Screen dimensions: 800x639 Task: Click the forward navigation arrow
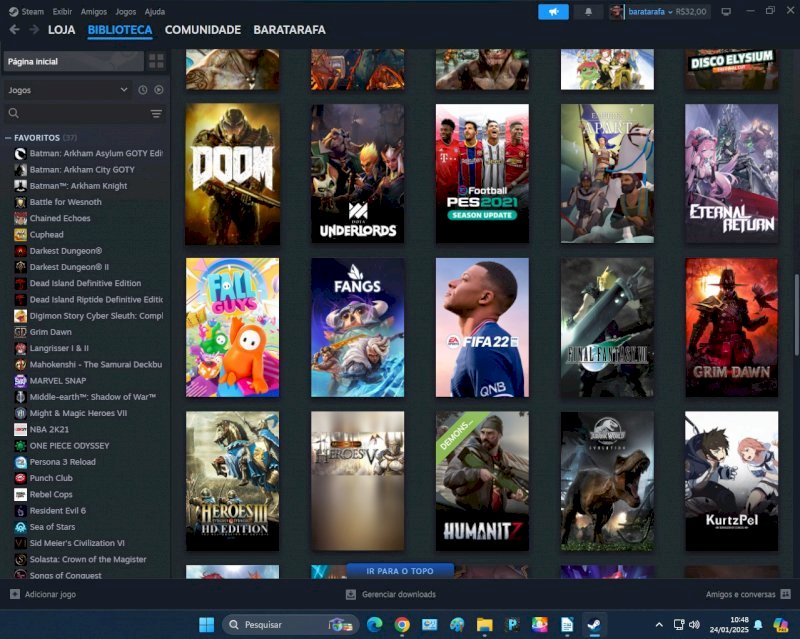tap(34, 30)
